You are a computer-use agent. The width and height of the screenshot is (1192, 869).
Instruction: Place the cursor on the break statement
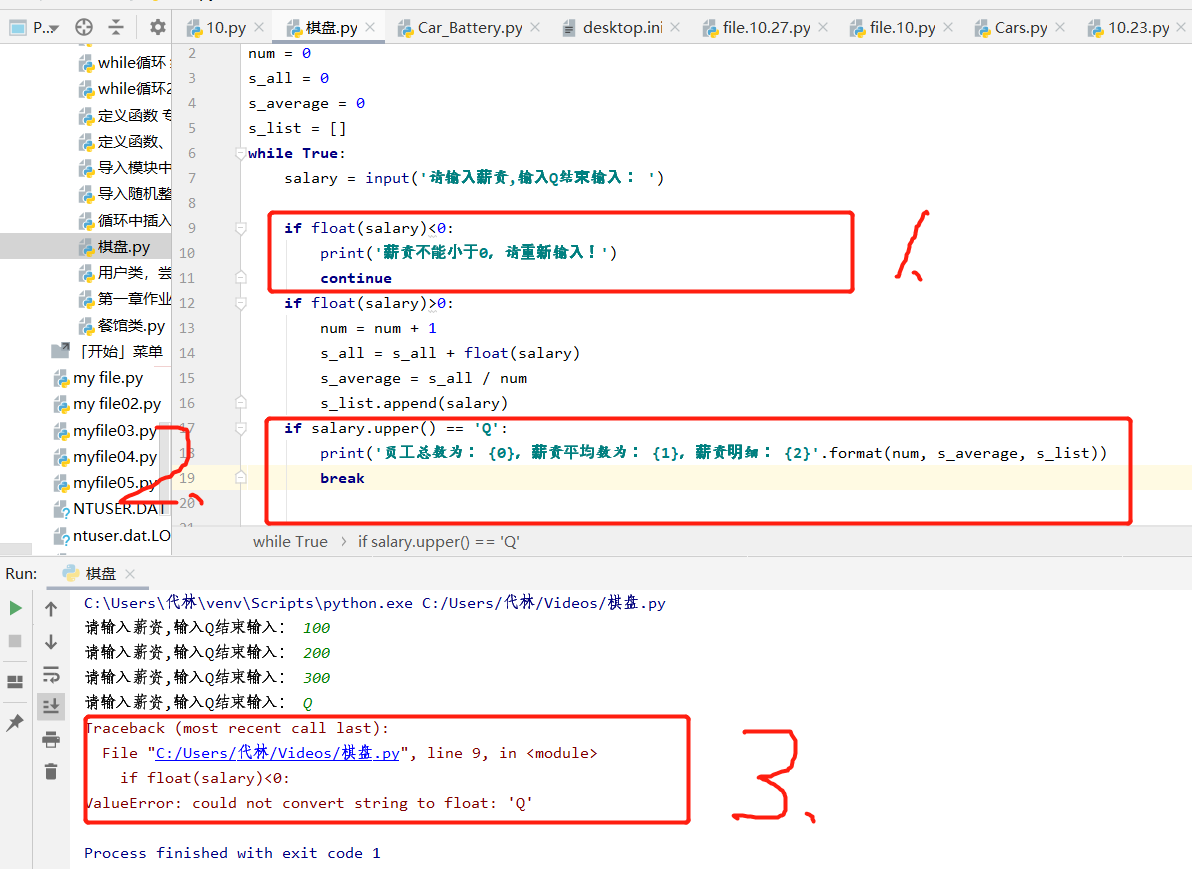pos(342,478)
